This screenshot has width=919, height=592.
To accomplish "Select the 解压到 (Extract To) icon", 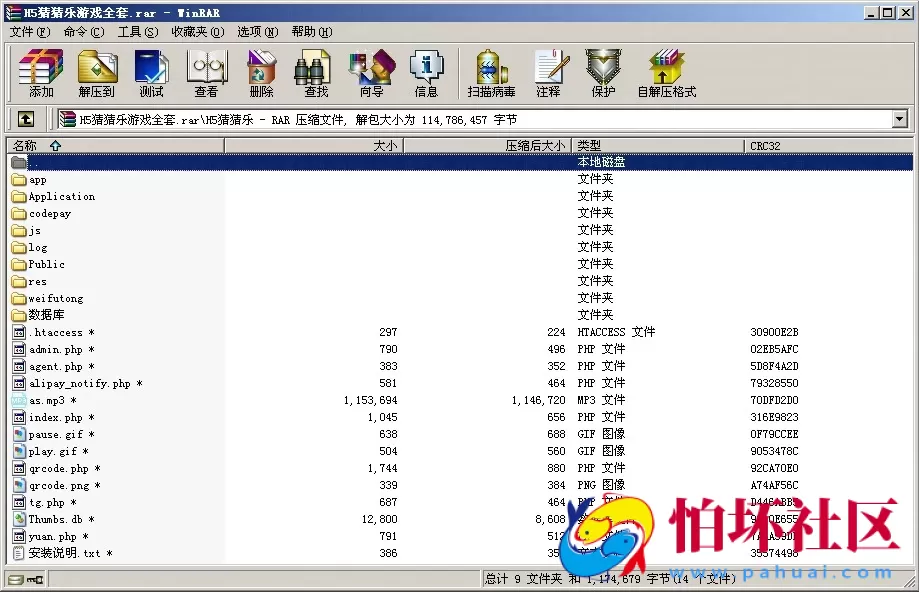I will (x=97, y=73).
